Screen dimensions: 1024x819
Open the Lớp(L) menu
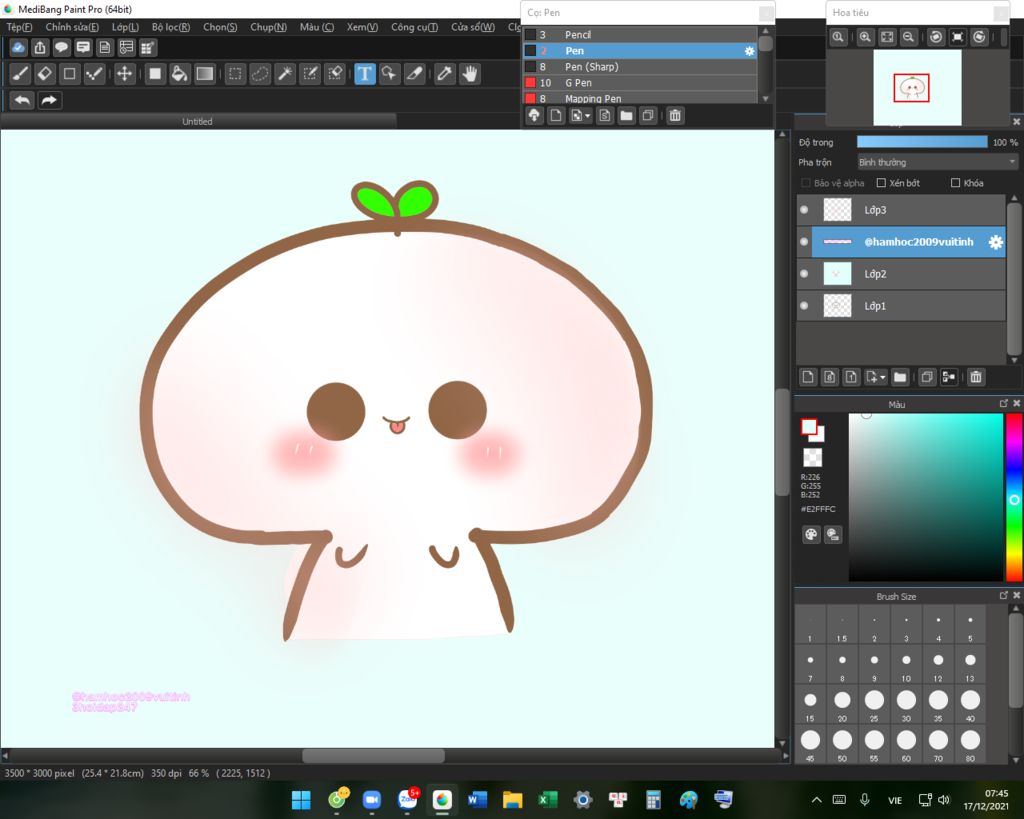point(125,27)
